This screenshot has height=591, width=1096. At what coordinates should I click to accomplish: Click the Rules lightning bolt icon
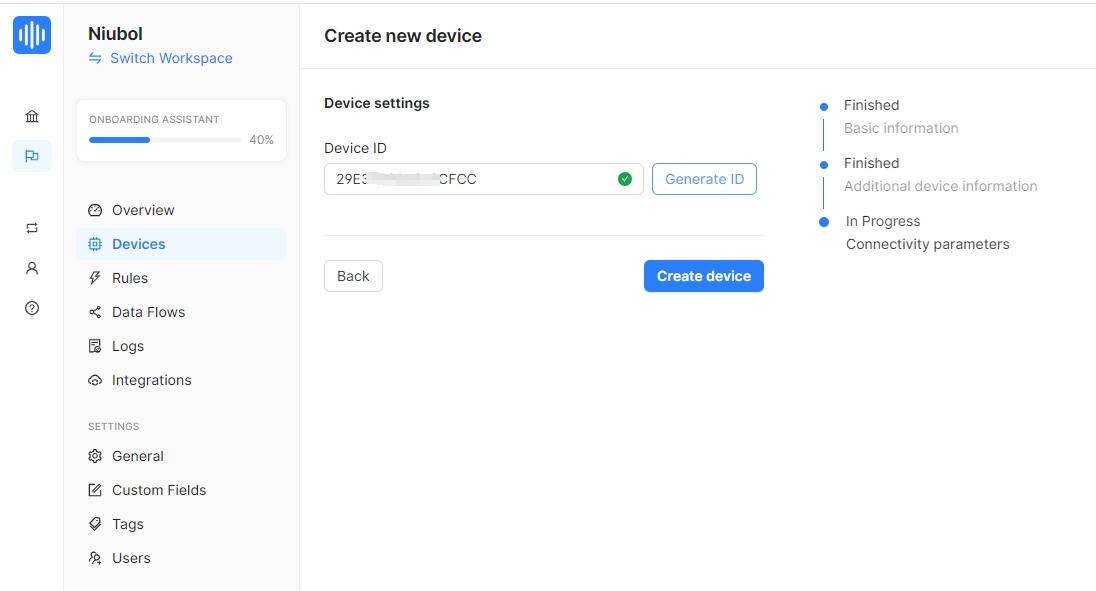tap(95, 278)
